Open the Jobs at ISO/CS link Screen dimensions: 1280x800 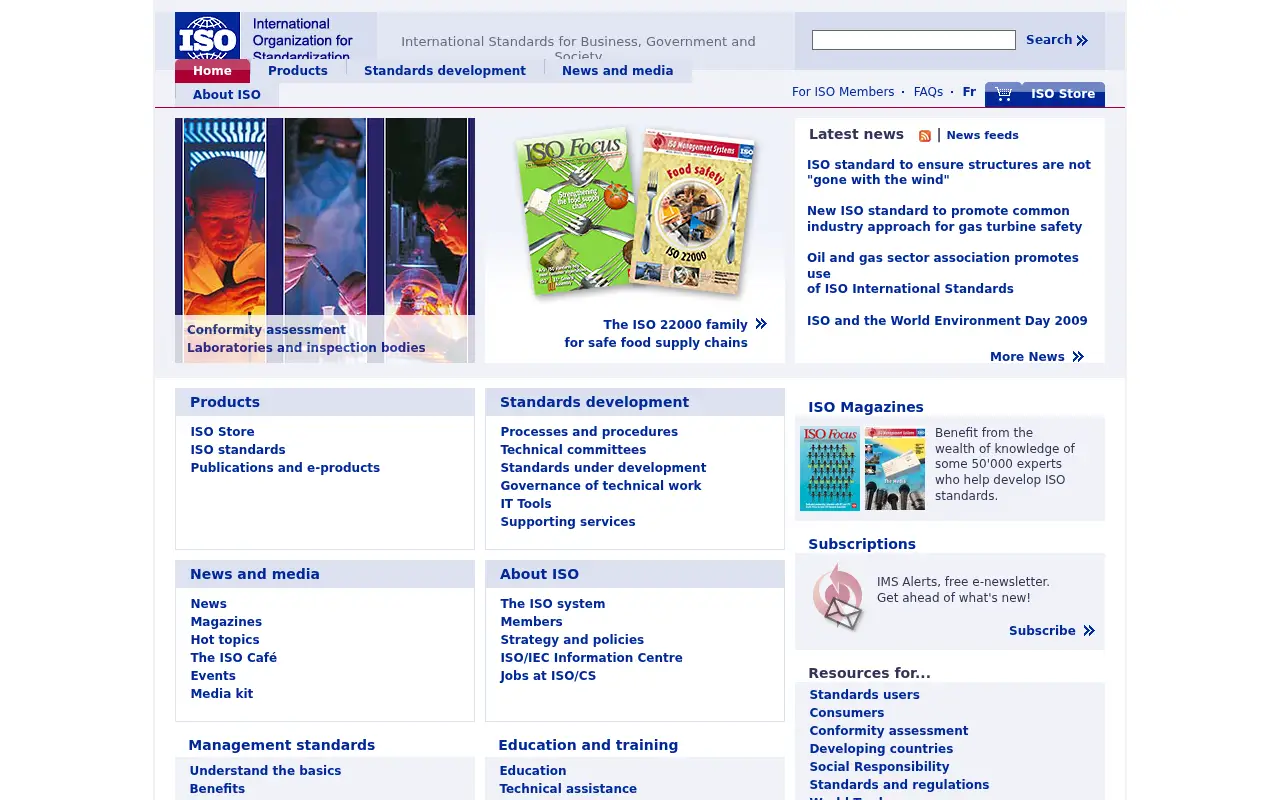pyautogui.click(x=548, y=676)
